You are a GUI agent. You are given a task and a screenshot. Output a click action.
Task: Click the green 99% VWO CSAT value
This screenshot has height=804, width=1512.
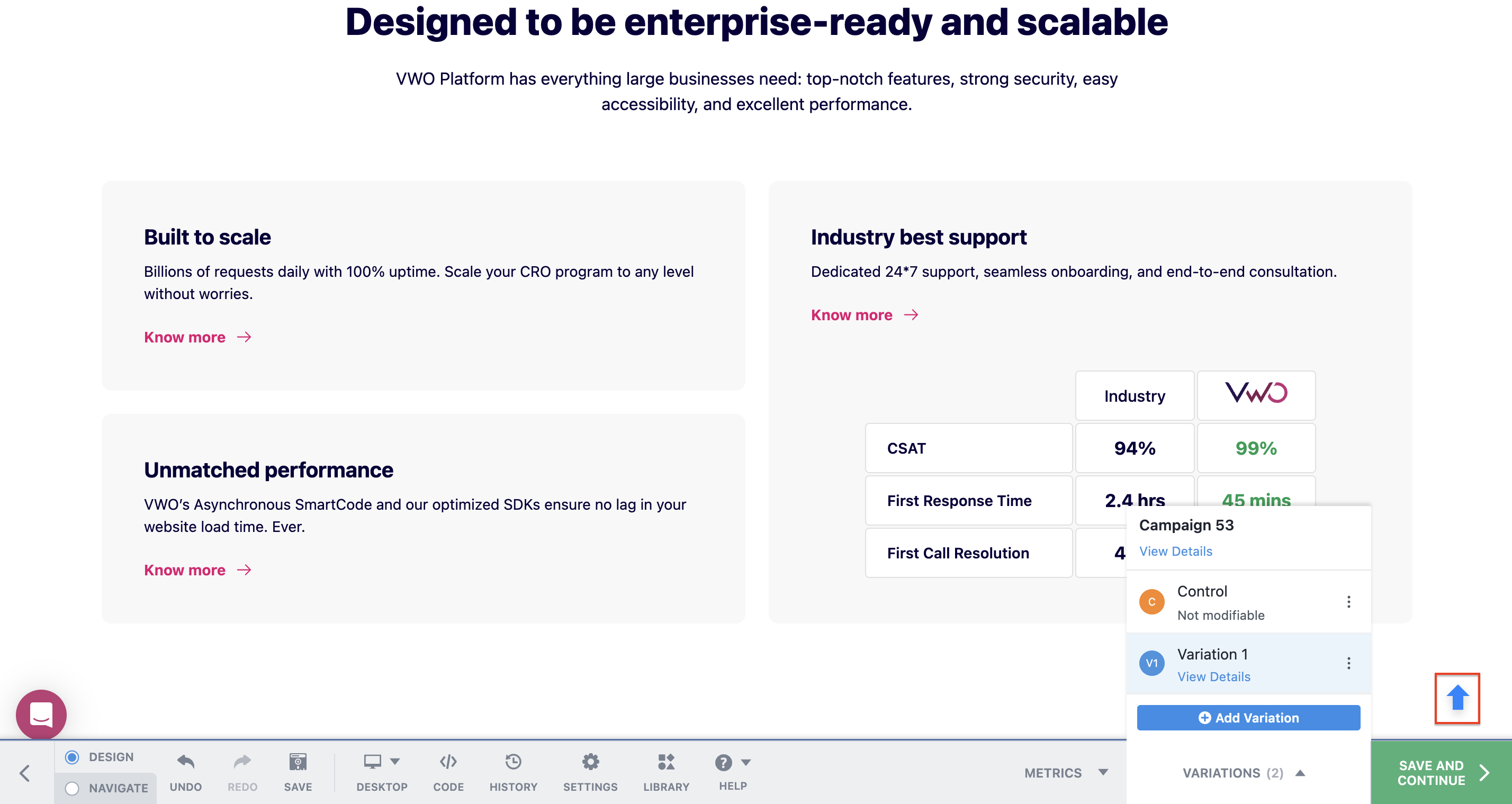pyautogui.click(x=1256, y=448)
